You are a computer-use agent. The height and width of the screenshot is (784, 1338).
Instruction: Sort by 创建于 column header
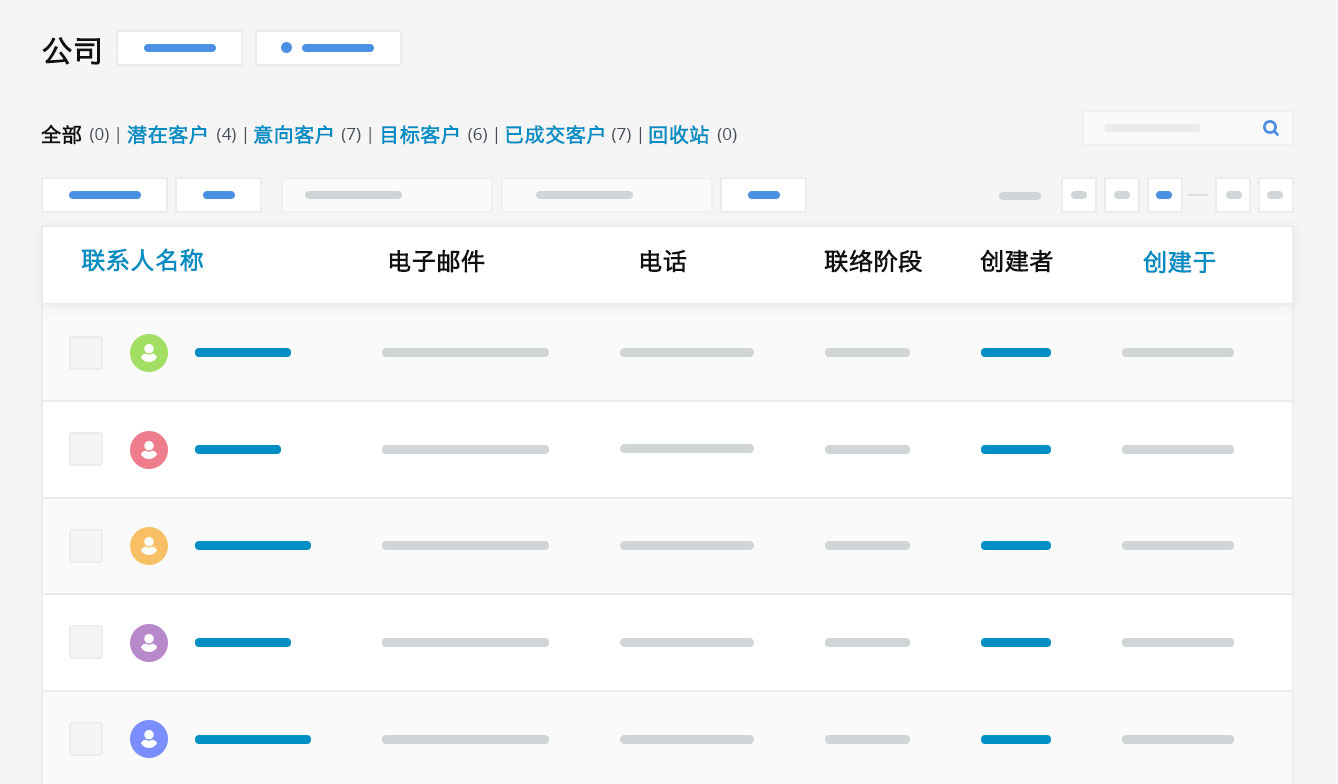point(1179,263)
